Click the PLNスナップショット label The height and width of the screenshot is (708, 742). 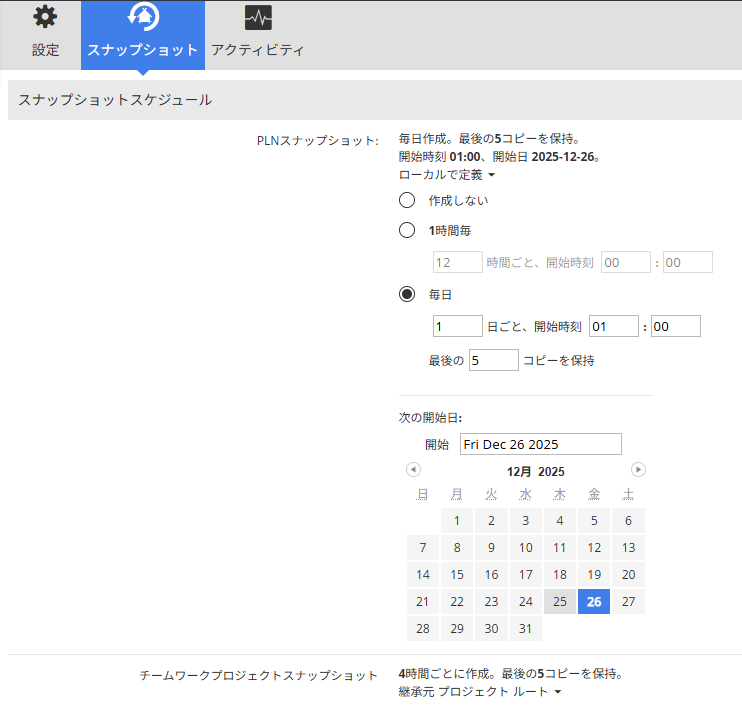pyautogui.click(x=318, y=141)
